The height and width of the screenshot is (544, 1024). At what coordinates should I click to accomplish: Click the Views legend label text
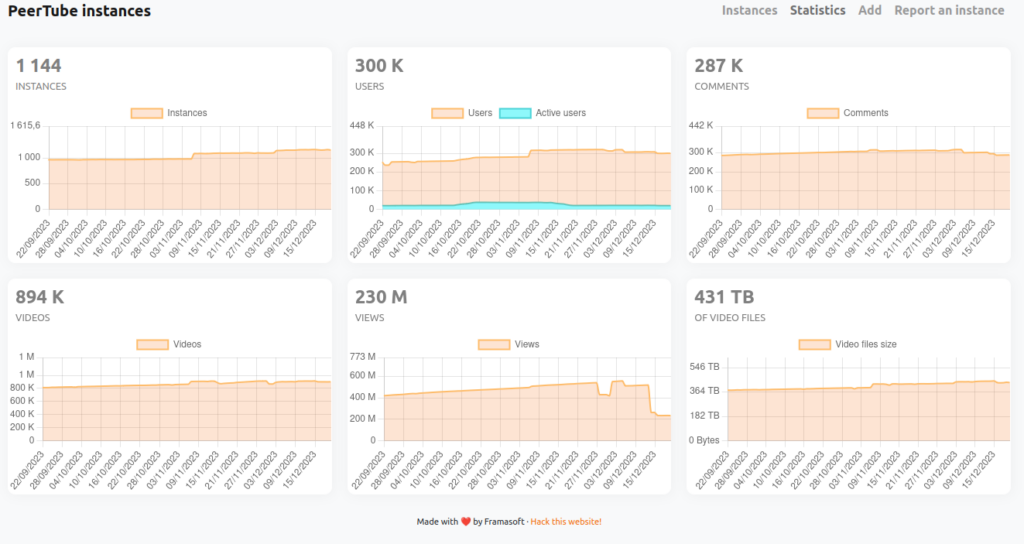point(527,344)
